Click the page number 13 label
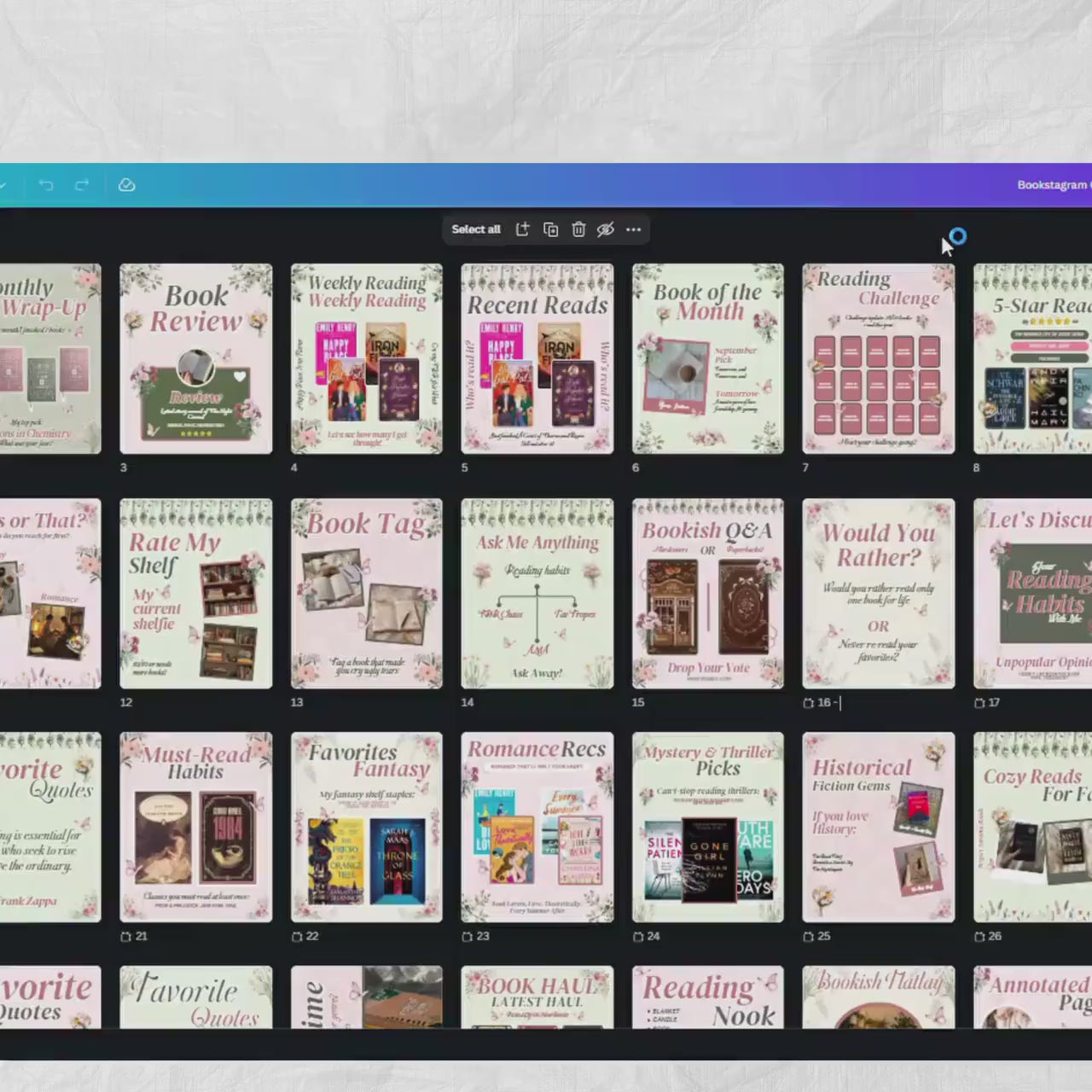The image size is (1092, 1092). point(297,702)
